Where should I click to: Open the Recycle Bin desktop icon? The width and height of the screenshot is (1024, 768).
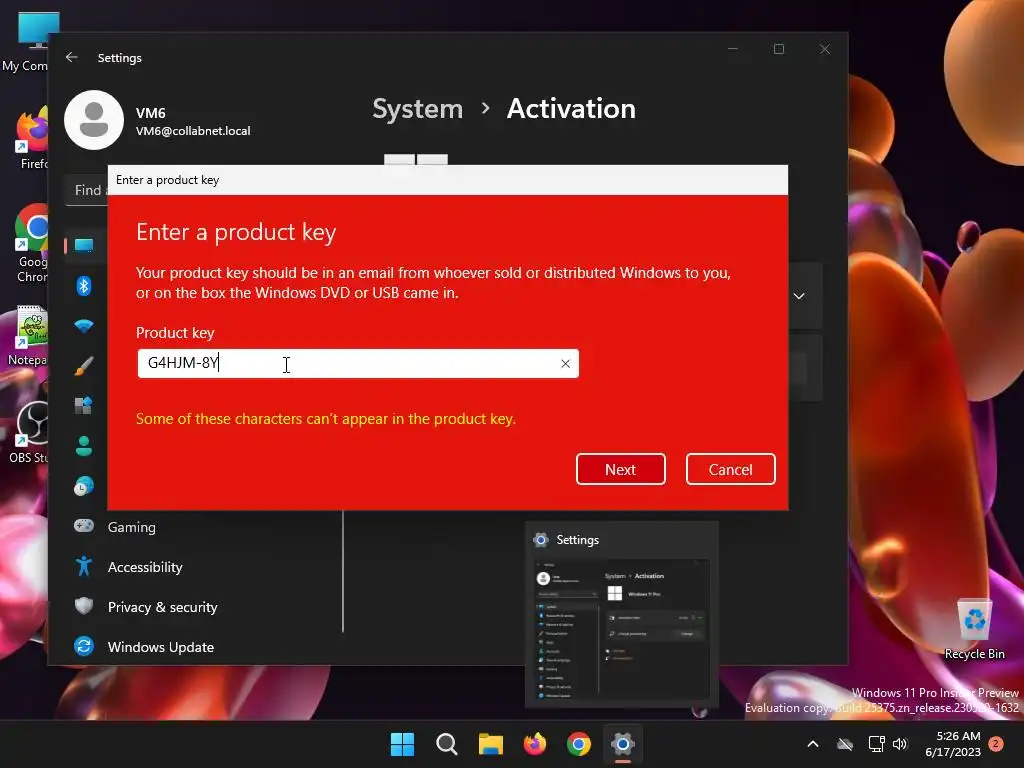974,629
